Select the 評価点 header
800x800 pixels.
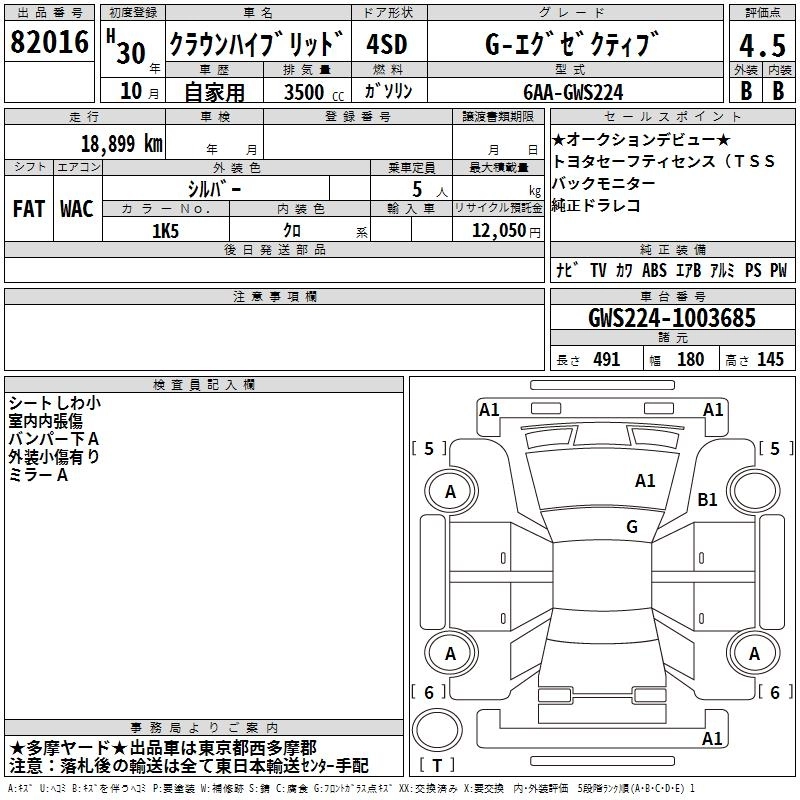(762, 13)
